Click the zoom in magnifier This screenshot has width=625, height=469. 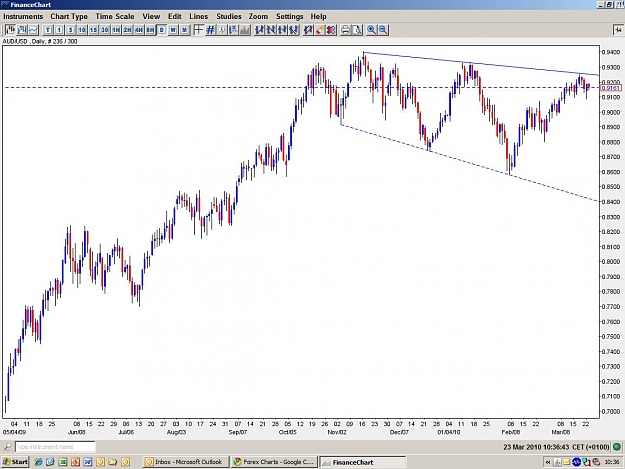point(371,30)
